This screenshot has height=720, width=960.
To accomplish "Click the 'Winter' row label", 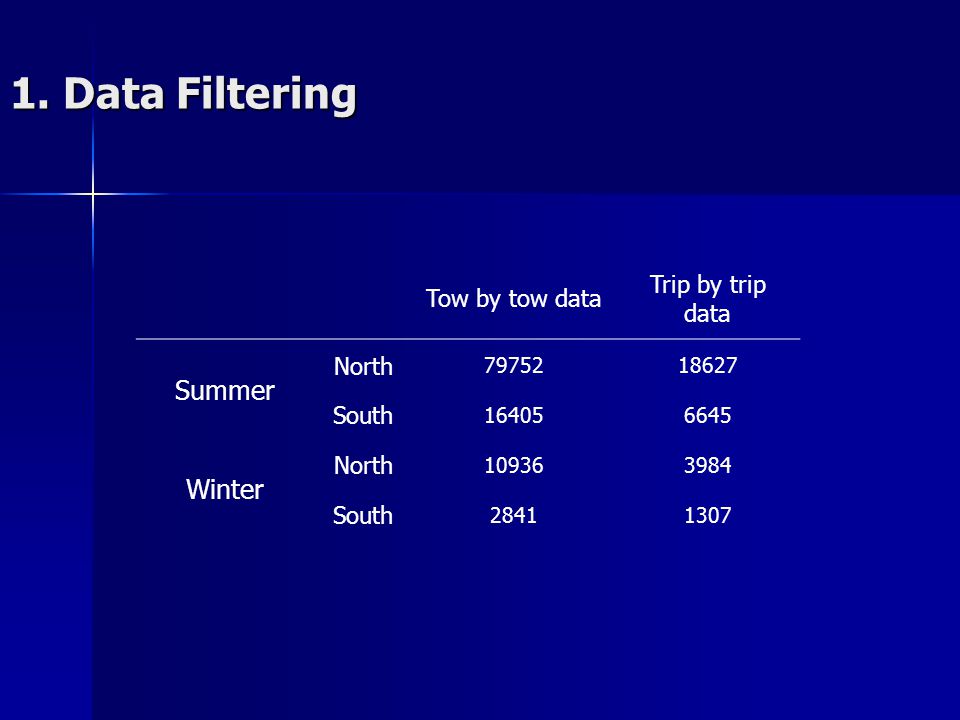I will coord(225,489).
